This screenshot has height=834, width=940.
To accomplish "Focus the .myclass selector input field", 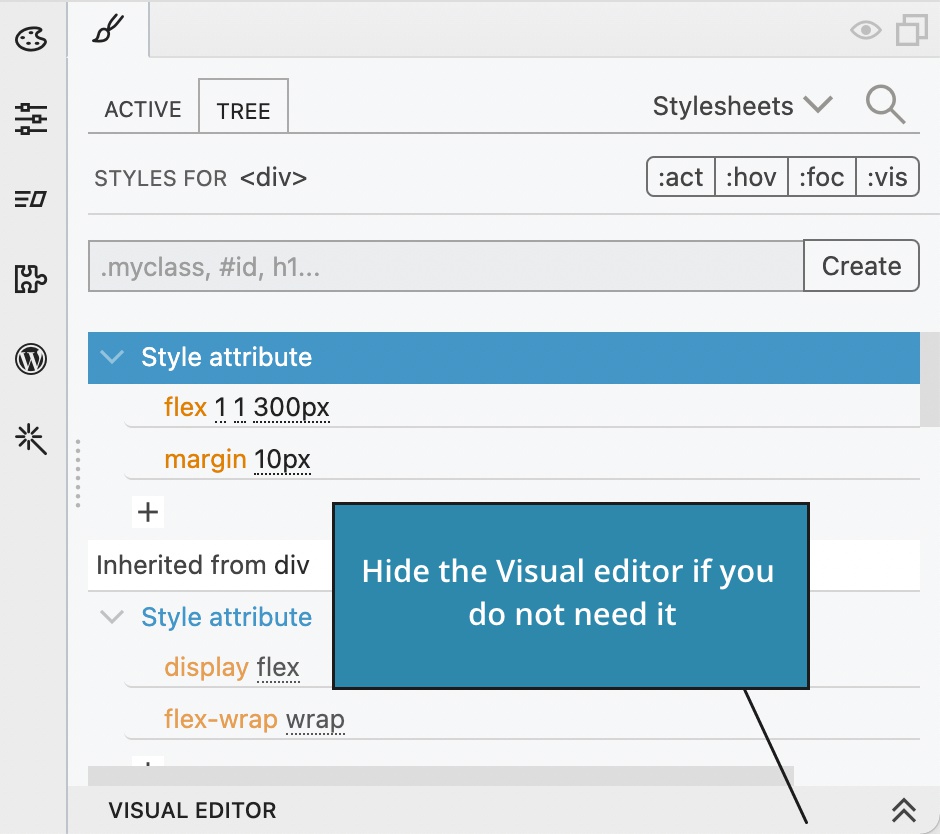I will (445, 266).
